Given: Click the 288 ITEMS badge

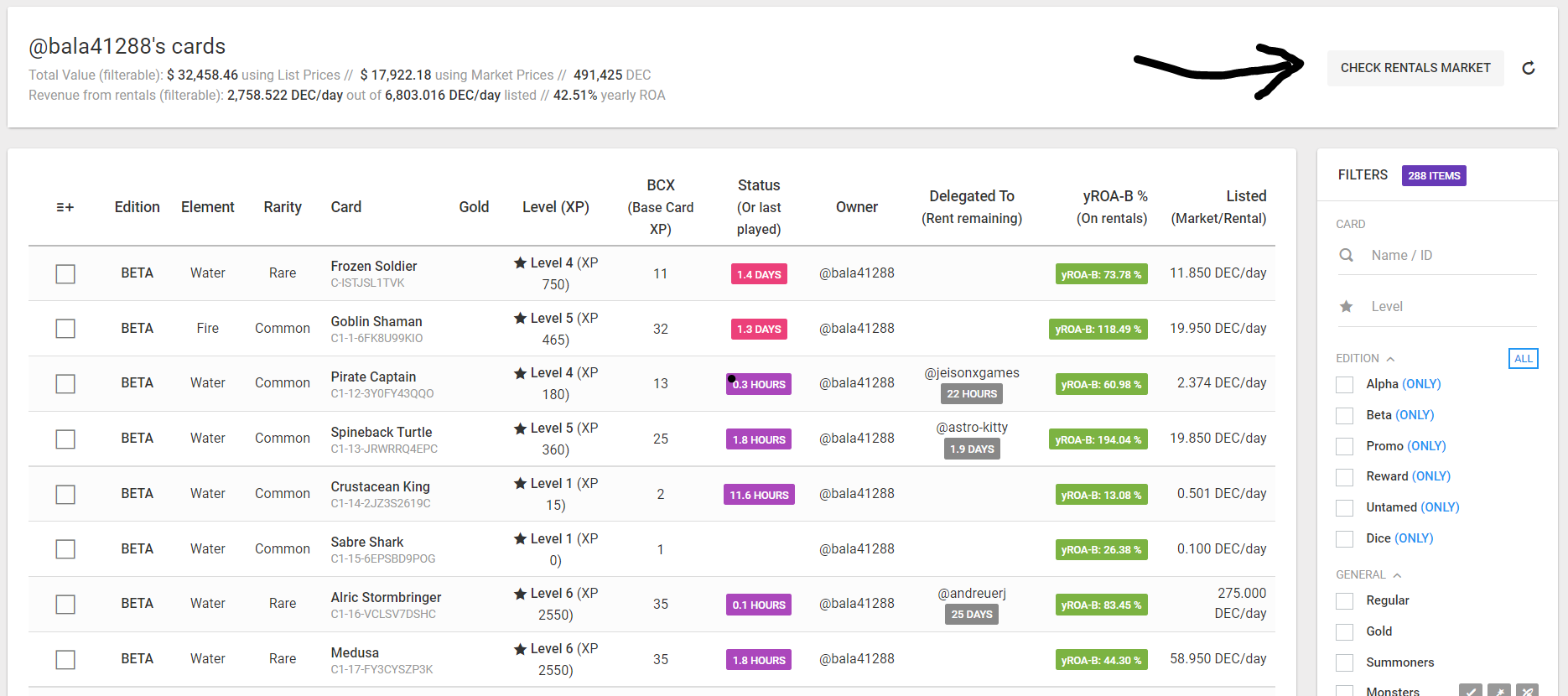Looking at the screenshot, I should click(1434, 175).
